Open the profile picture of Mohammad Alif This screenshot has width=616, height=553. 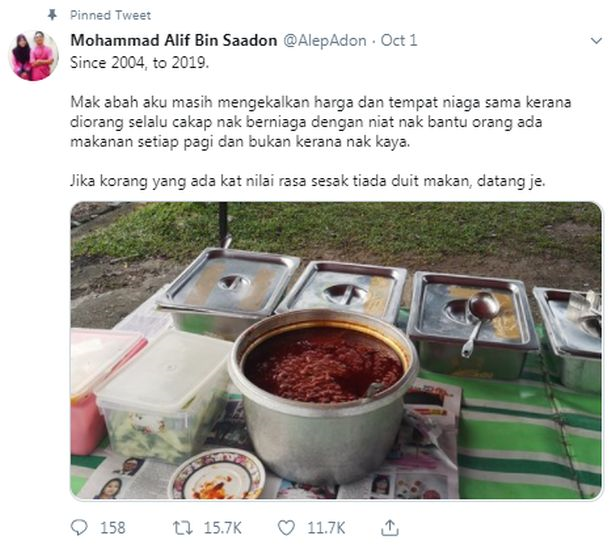[33, 55]
